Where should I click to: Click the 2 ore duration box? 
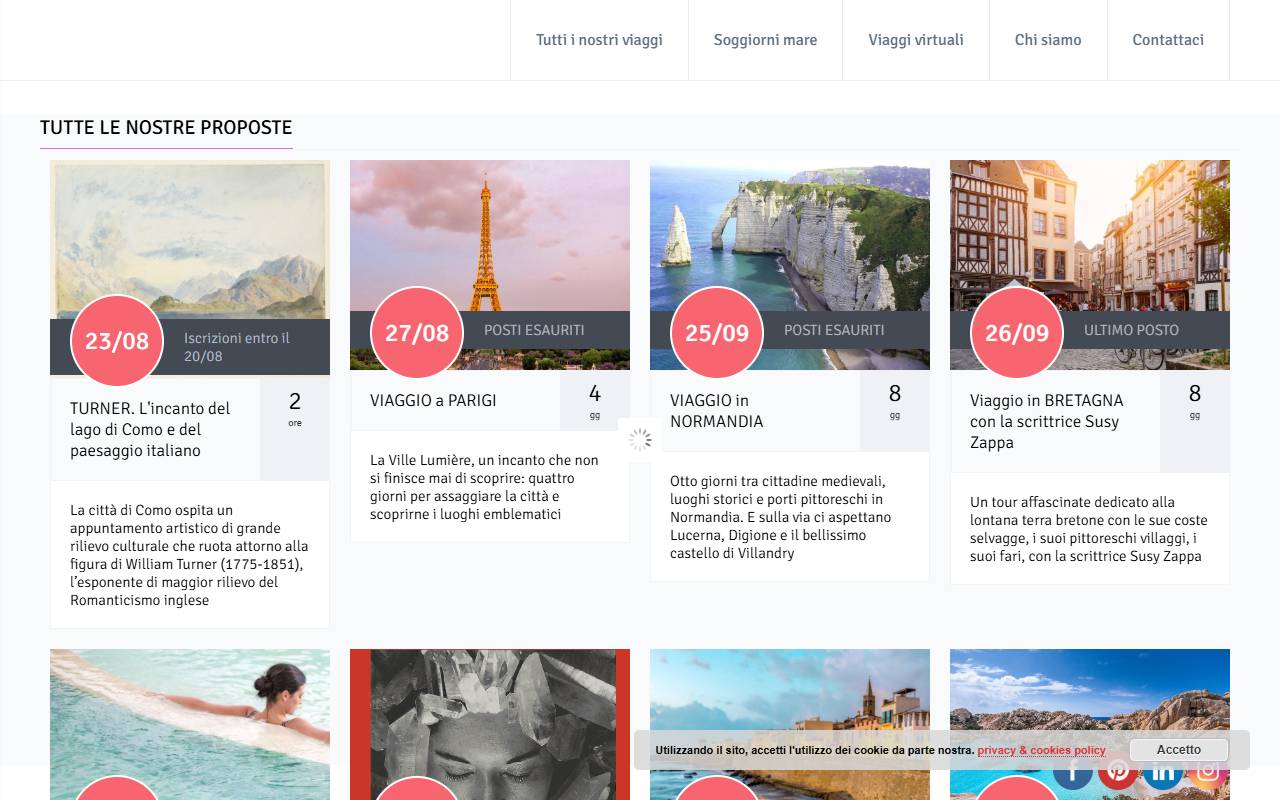click(295, 429)
